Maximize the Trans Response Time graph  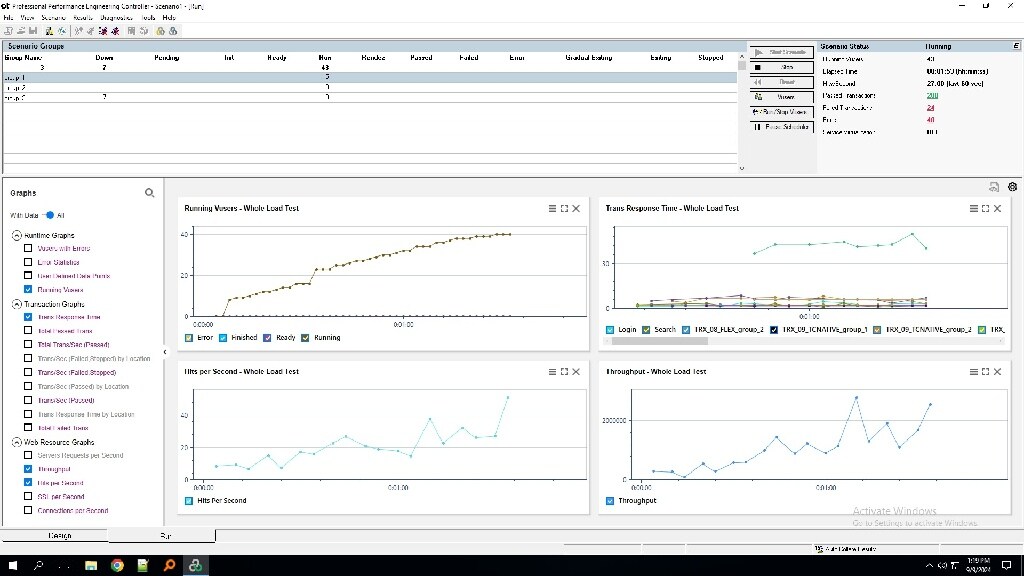[x=985, y=208]
